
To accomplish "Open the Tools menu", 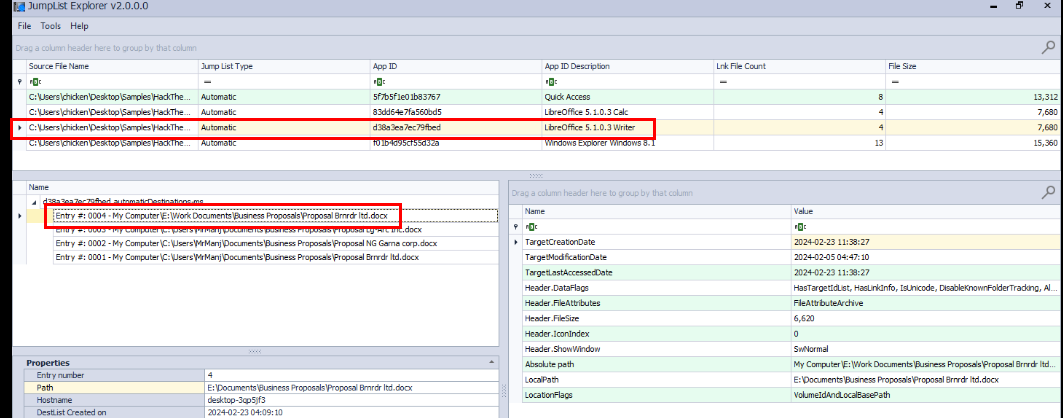I will tap(50, 26).
